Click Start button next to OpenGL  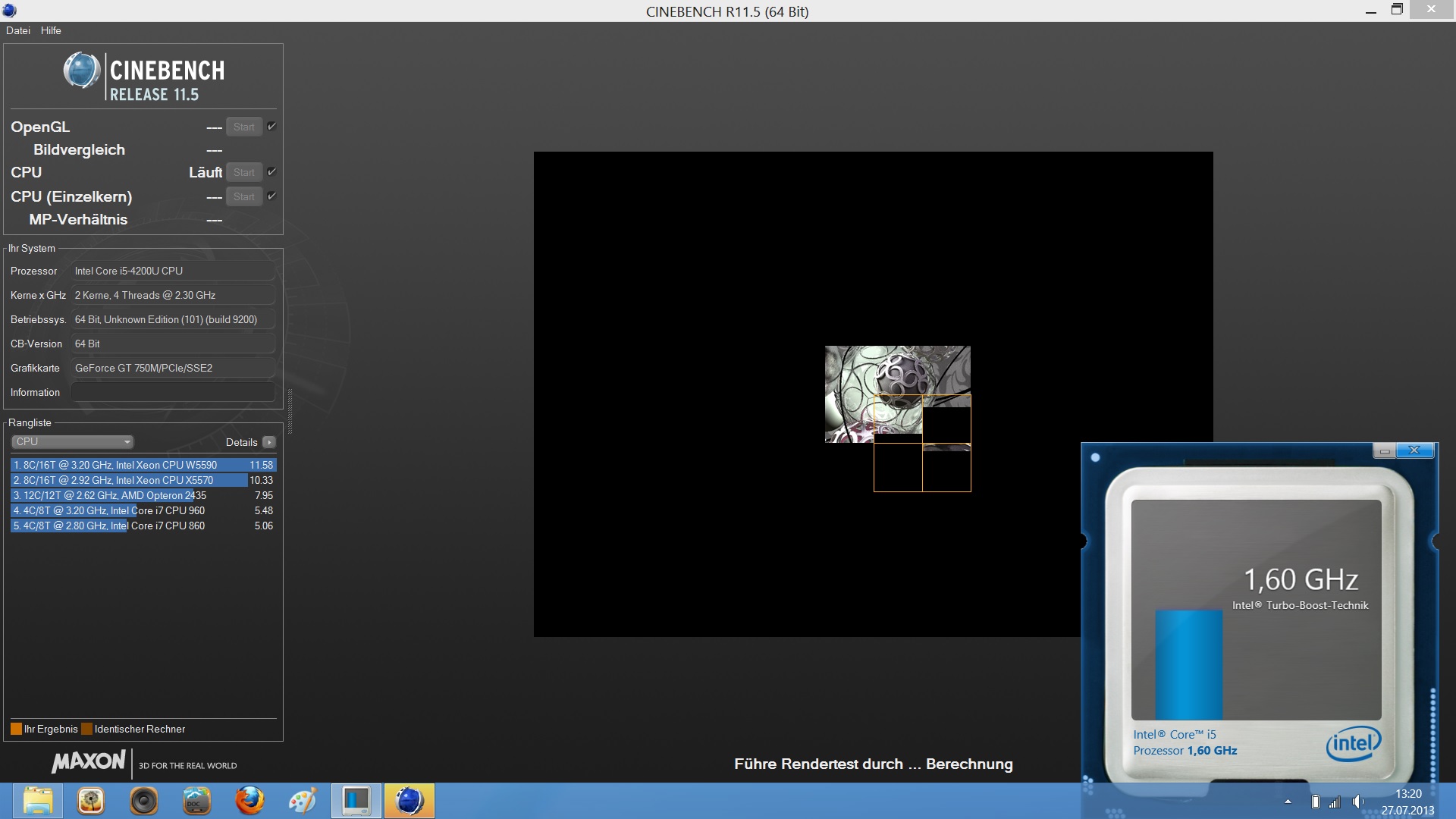coord(243,127)
